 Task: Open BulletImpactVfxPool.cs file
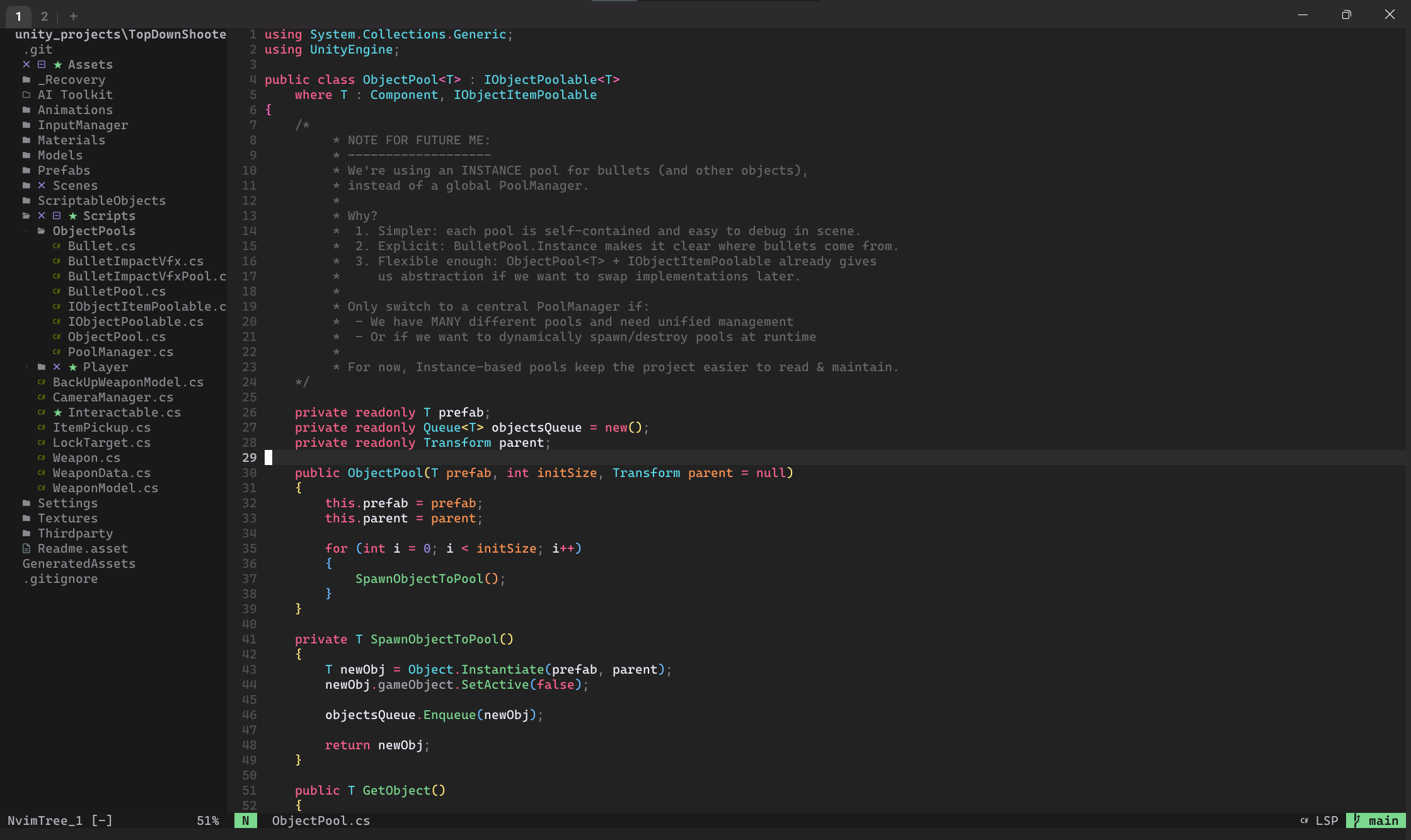pyautogui.click(x=147, y=277)
